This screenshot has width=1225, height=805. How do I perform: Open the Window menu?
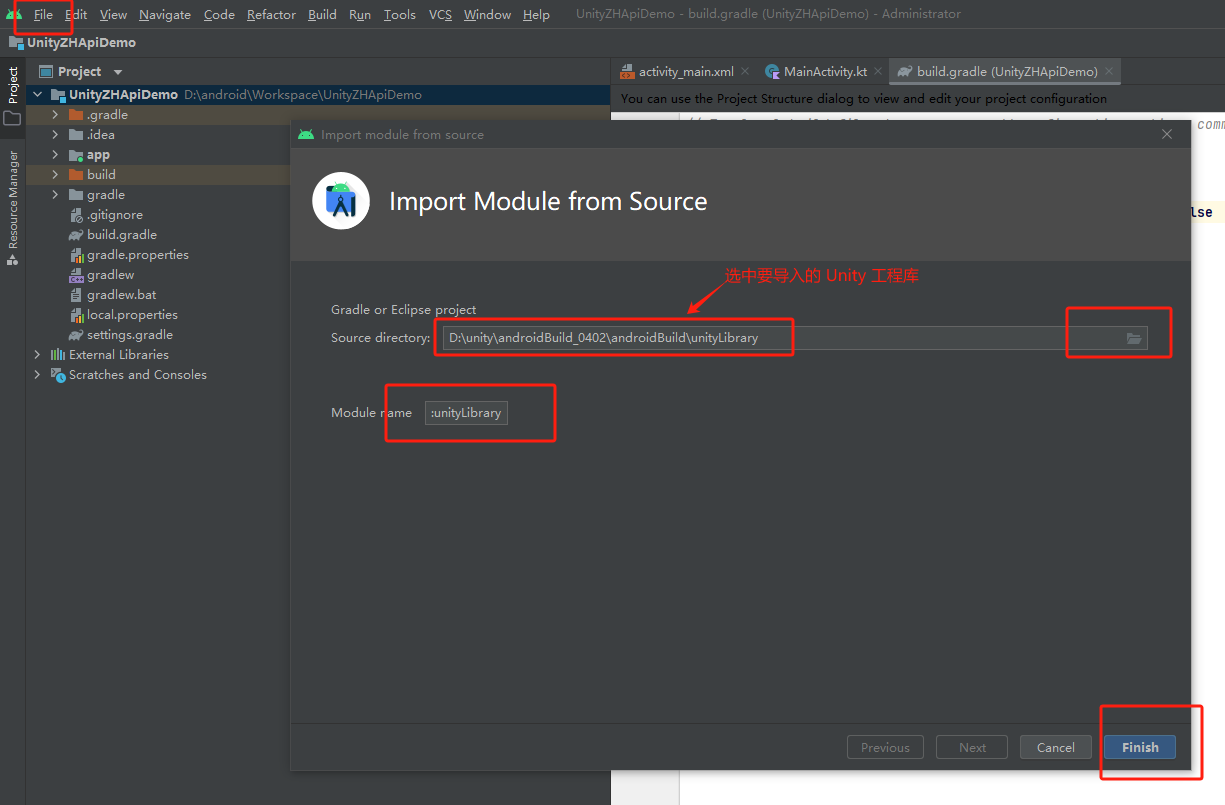pyautogui.click(x=487, y=14)
